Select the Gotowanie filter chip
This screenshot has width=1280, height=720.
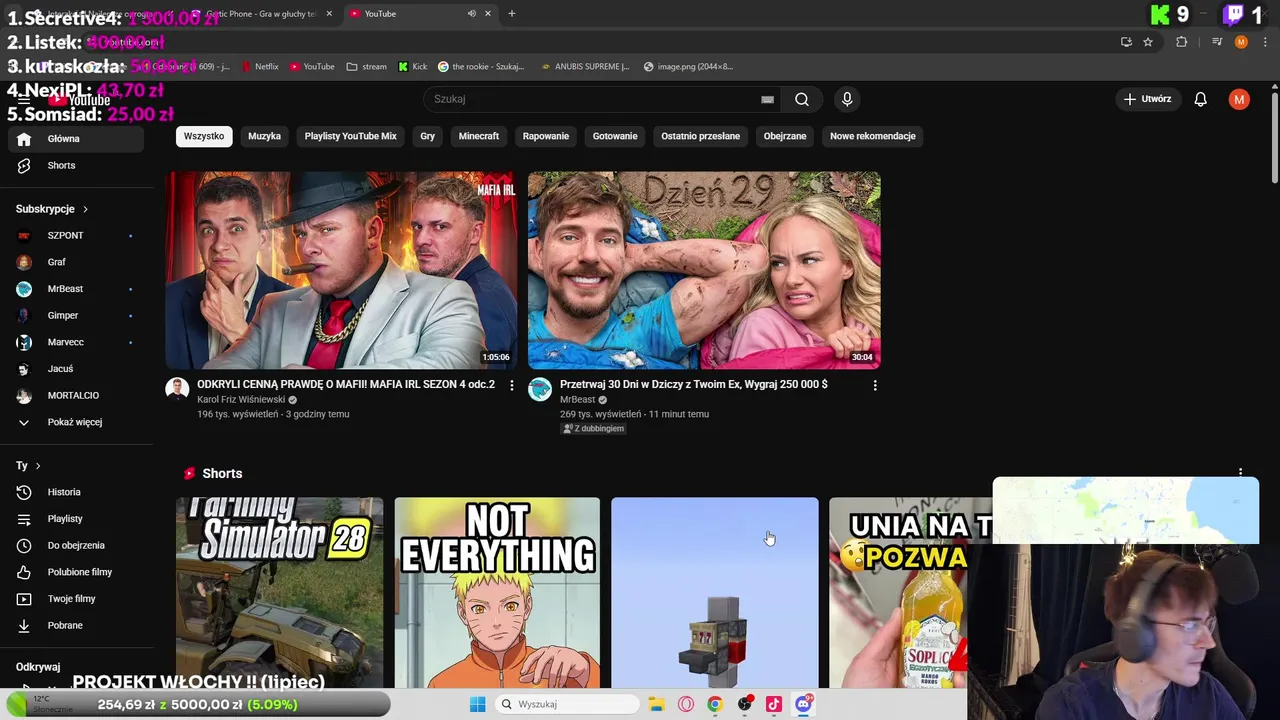pos(615,136)
